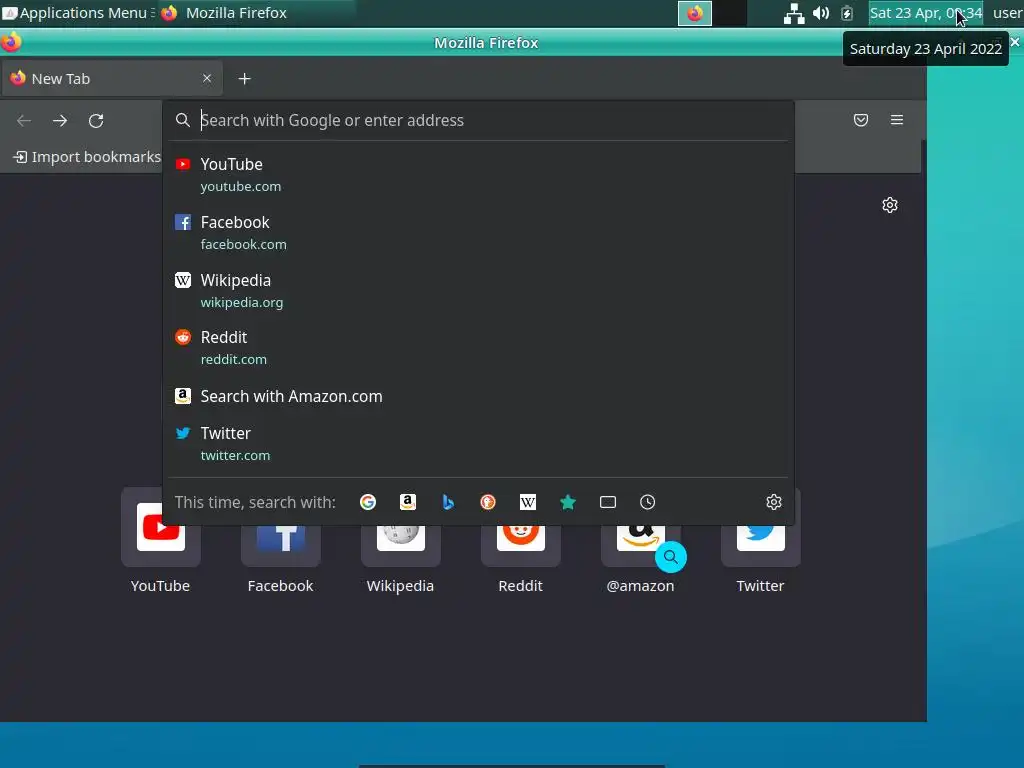This screenshot has height=768, width=1024.
Task: Search history using the clock icon
Action: (x=647, y=502)
